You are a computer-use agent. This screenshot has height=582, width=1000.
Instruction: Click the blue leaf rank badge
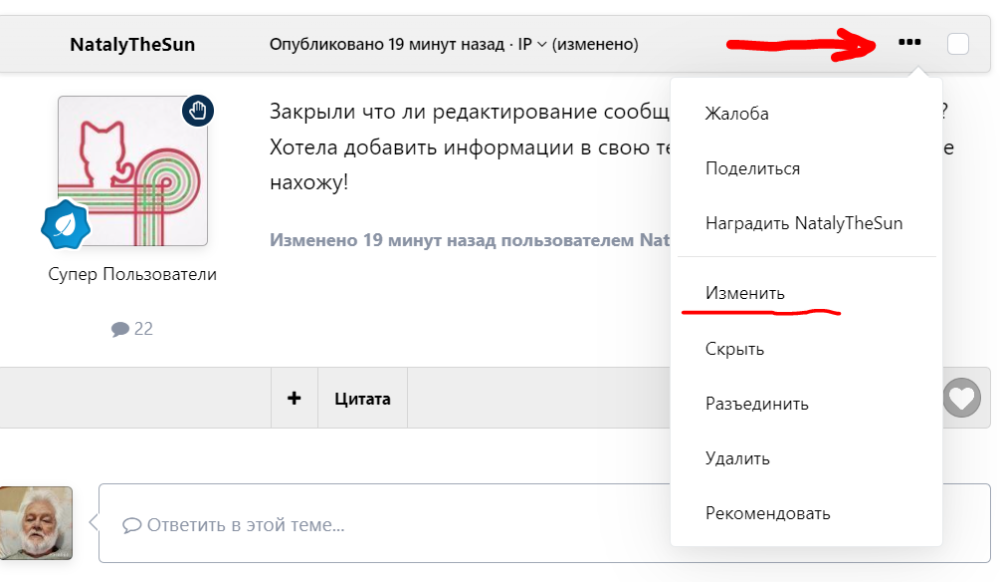(x=65, y=224)
